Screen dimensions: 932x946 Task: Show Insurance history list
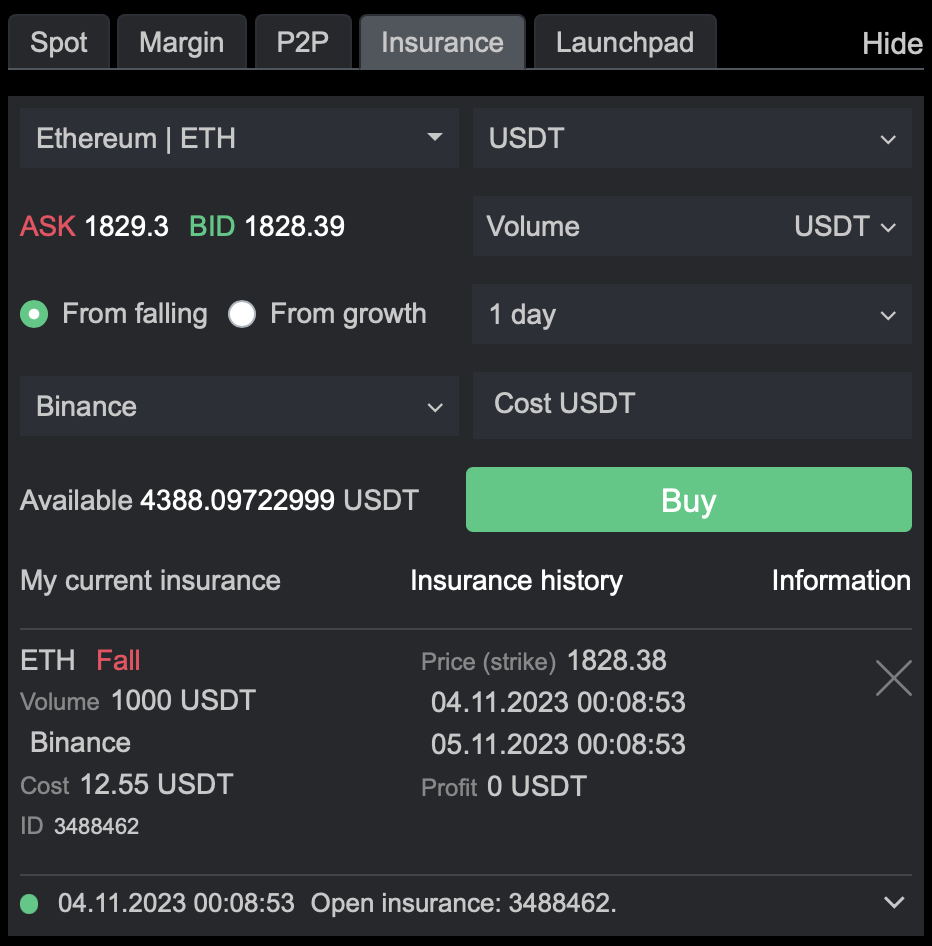516,581
